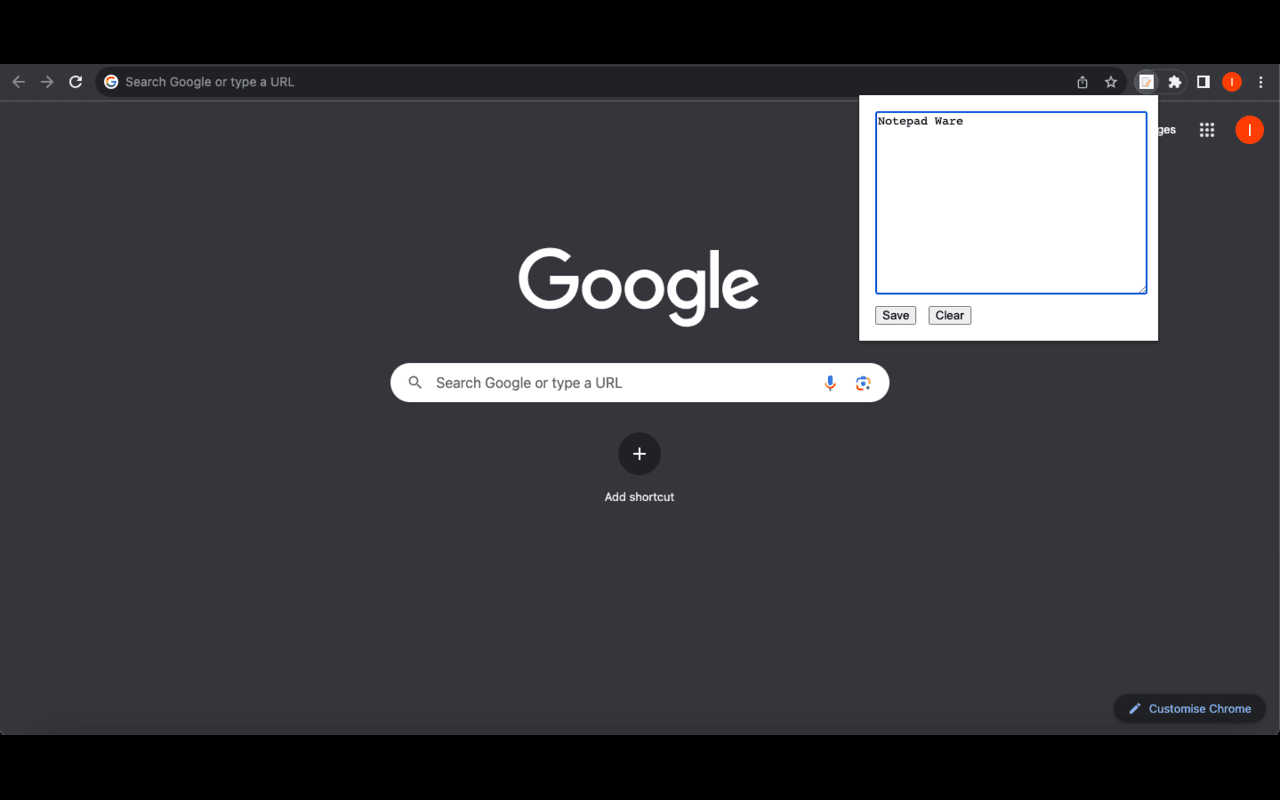Open the Google apps grid

click(1207, 130)
